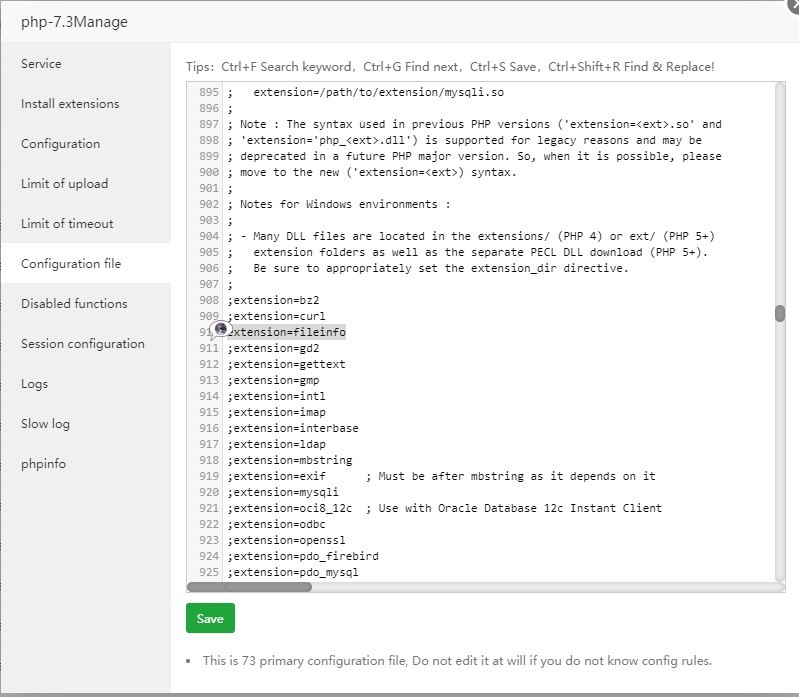Click the ;extension=mysqli line in editor
The width and height of the screenshot is (799, 697).
tap(285, 492)
